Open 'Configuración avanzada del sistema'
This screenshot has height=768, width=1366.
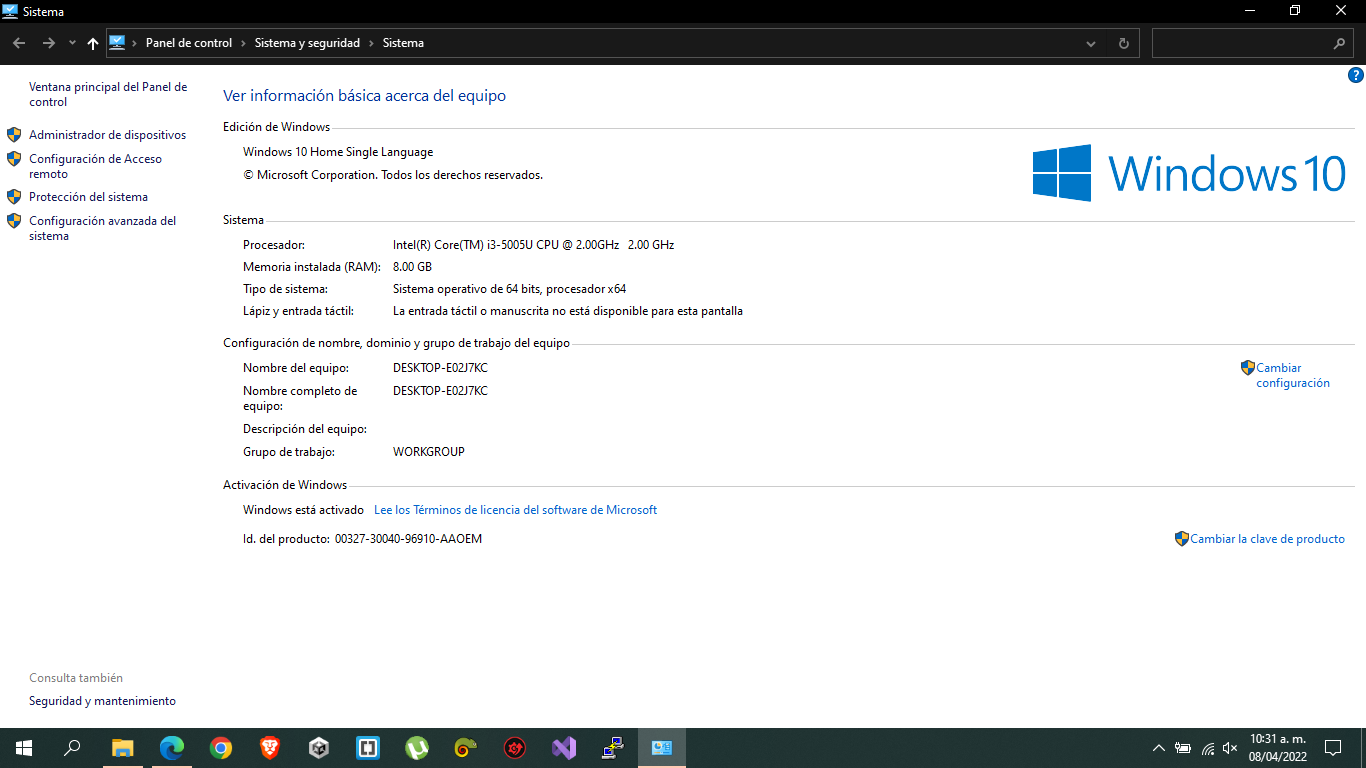click(x=102, y=228)
